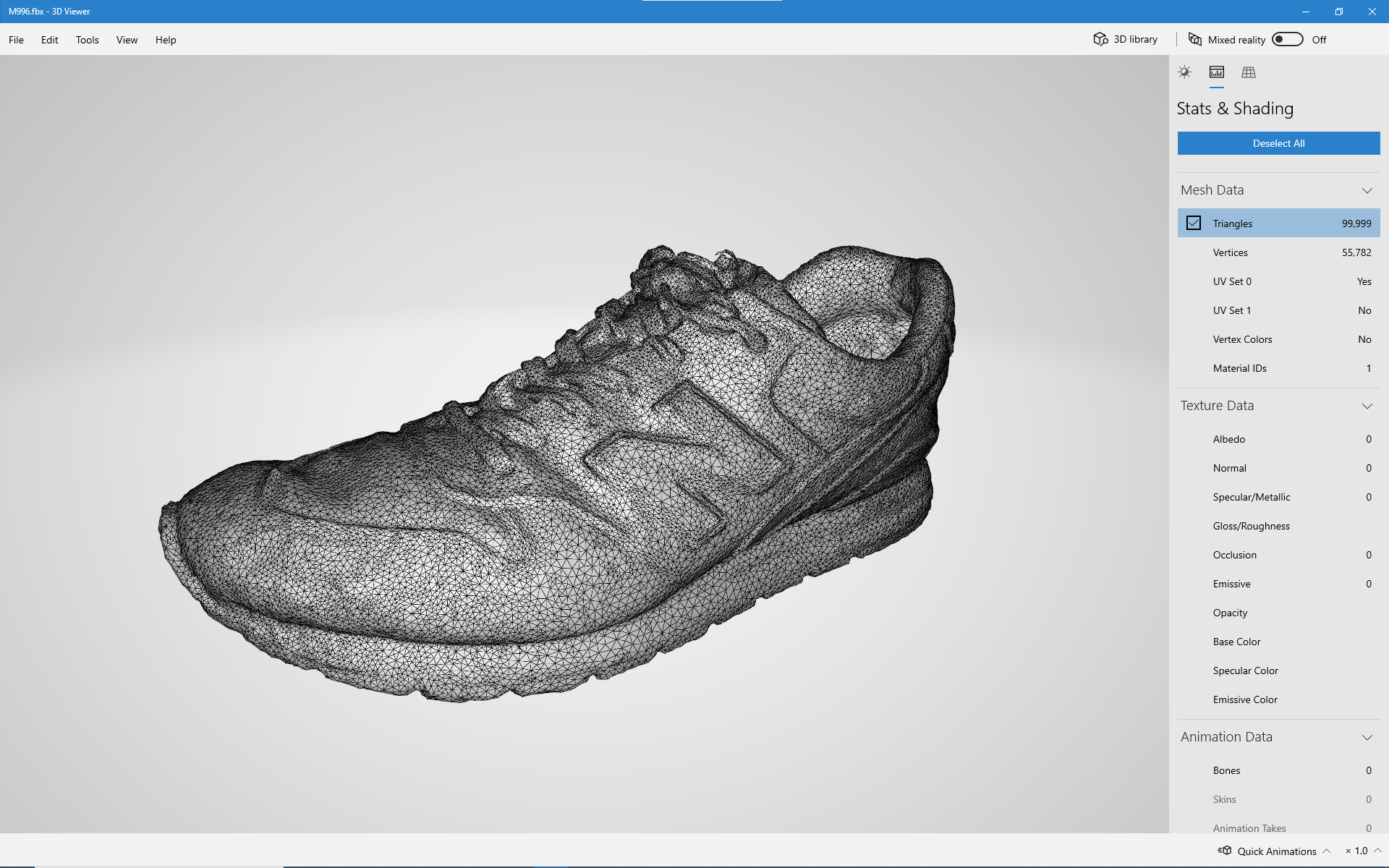
Task: Click the 3D library cube icon
Action: 1100,39
